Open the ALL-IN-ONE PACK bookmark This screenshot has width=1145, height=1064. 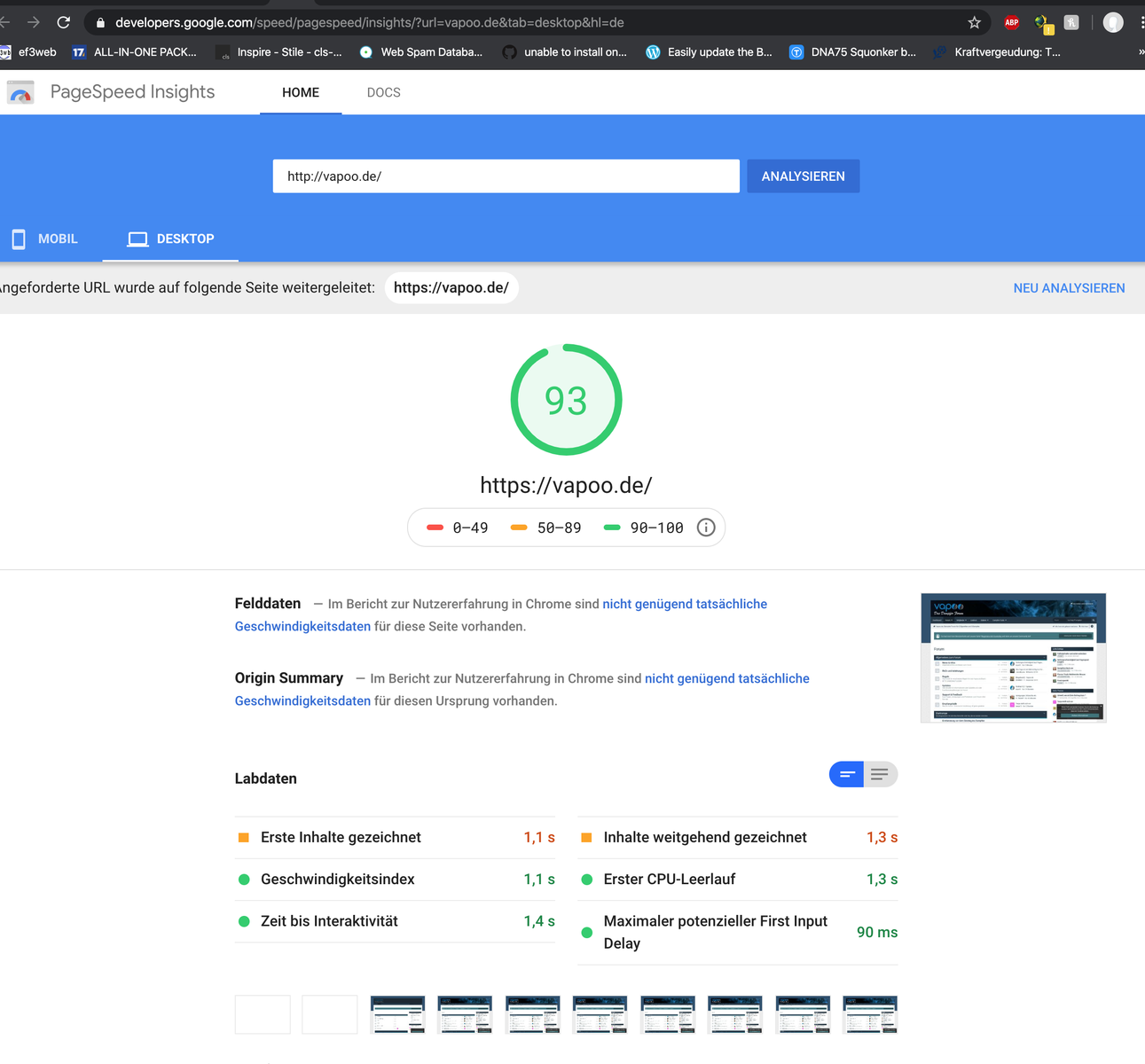[135, 52]
